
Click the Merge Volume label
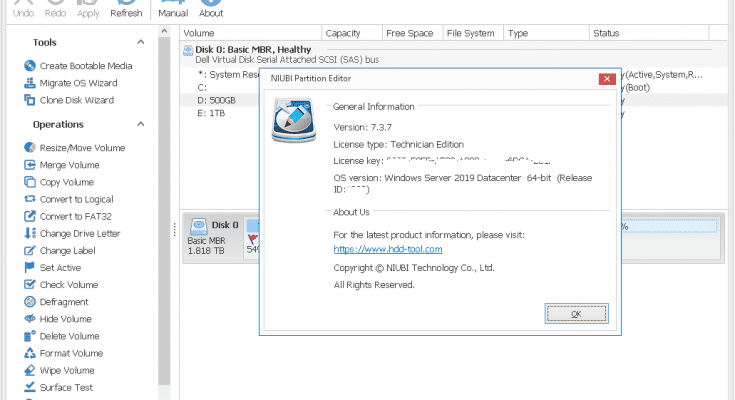tap(69, 165)
